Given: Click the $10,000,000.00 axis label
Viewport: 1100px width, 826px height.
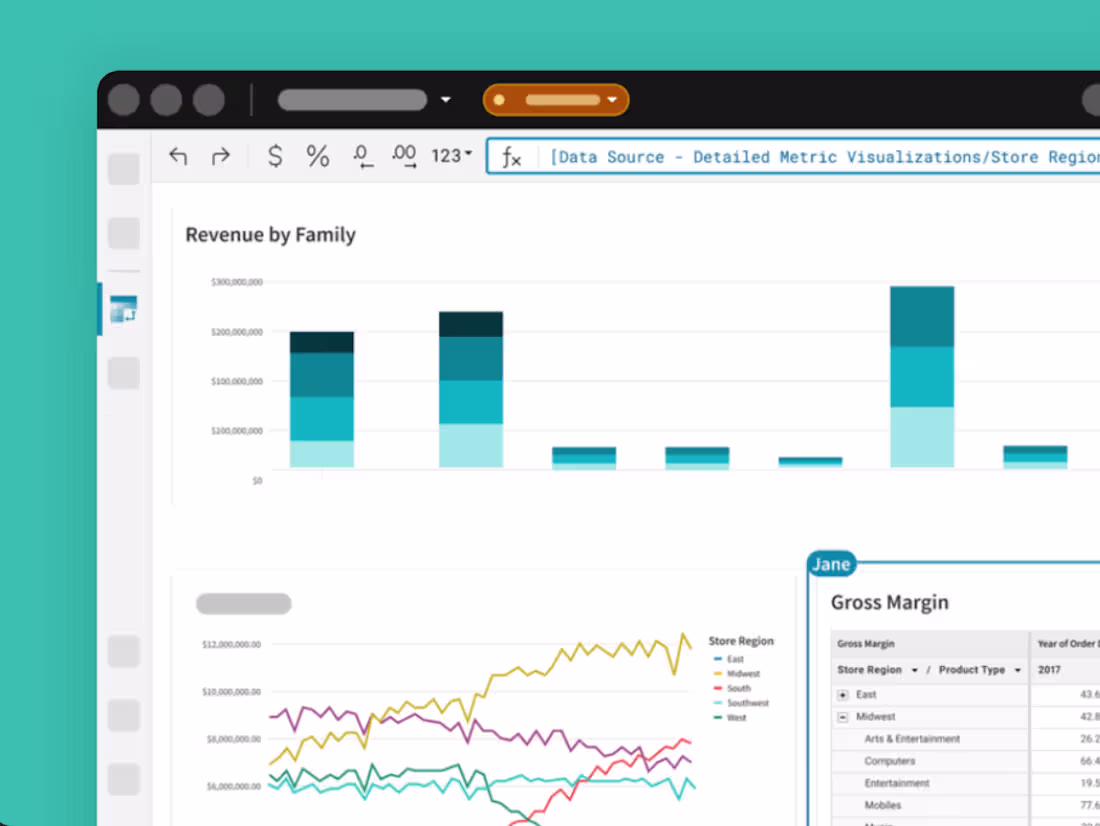Looking at the screenshot, I should click(x=231, y=692).
